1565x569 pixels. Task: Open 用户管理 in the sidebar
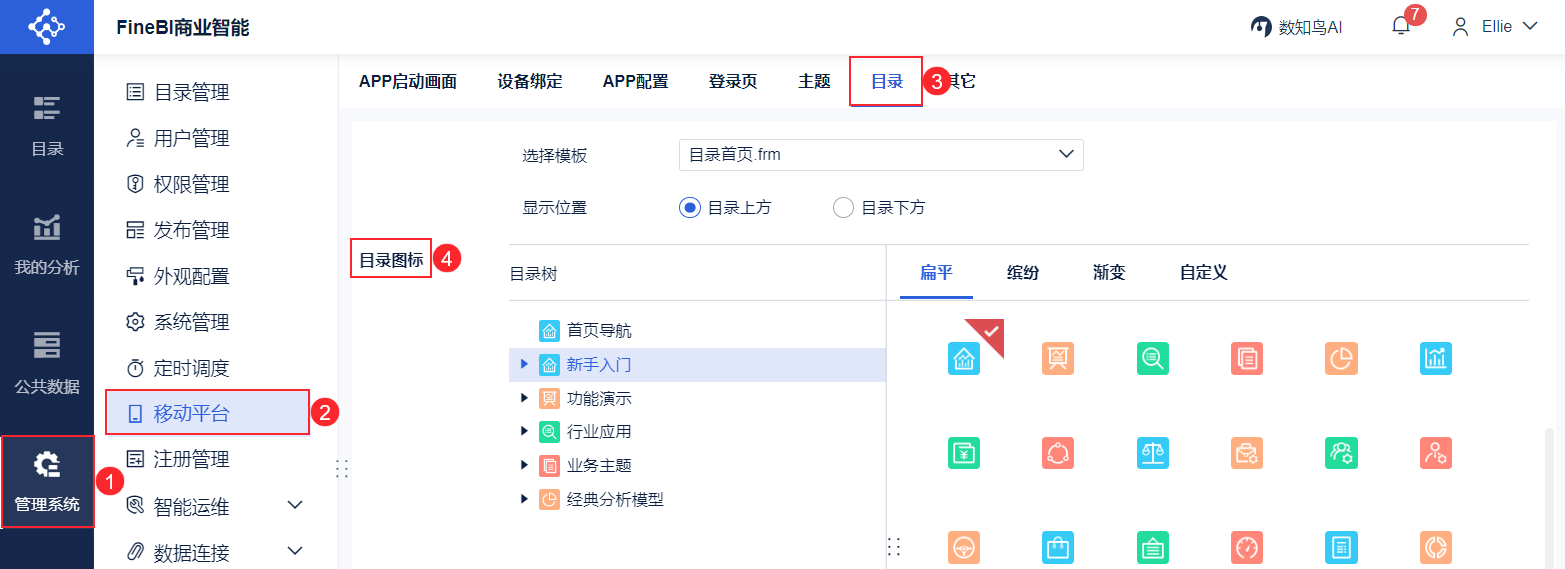click(191, 138)
